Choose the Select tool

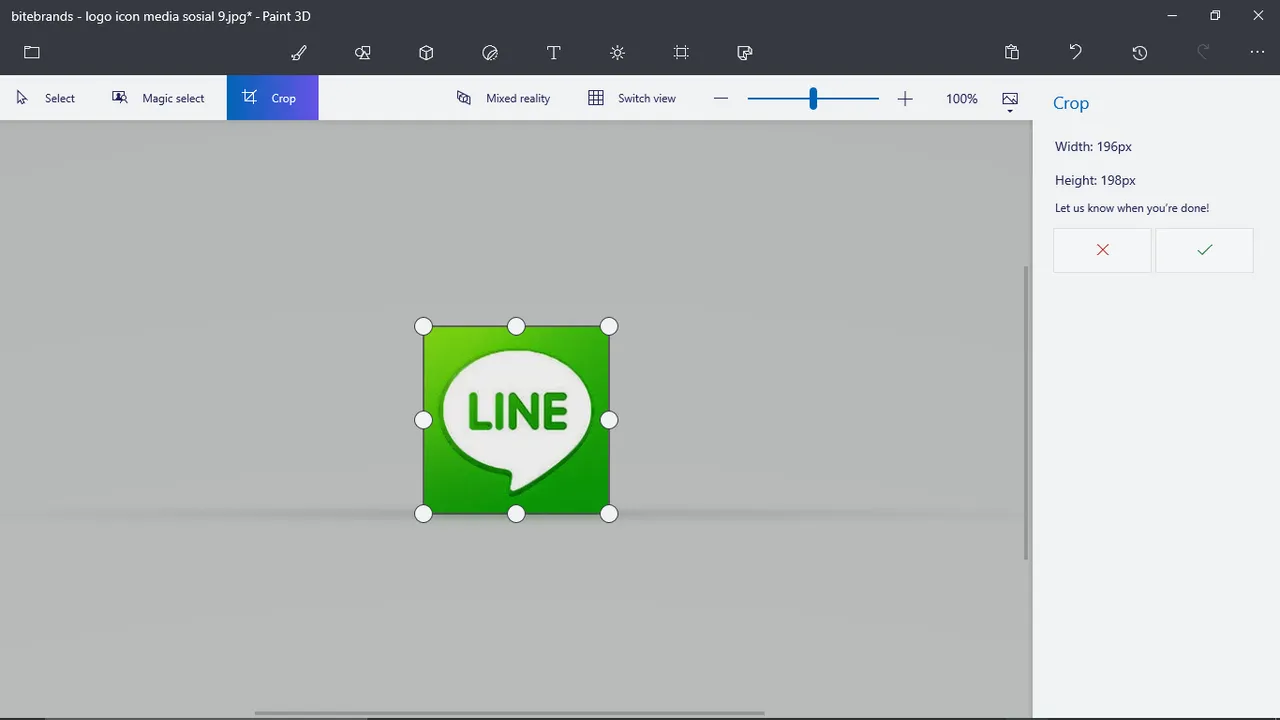pyautogui.click(x=46, y=98)
